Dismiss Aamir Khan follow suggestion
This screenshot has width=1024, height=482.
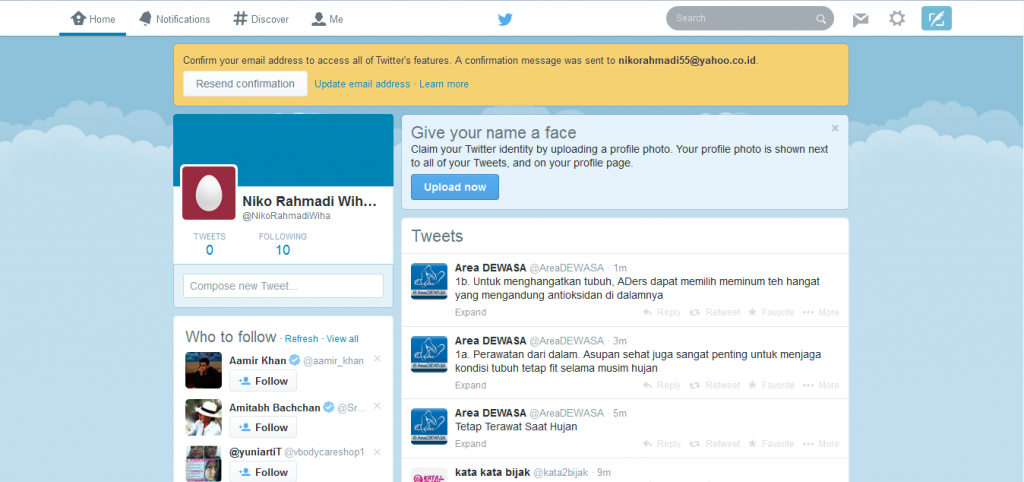[377, 359]
